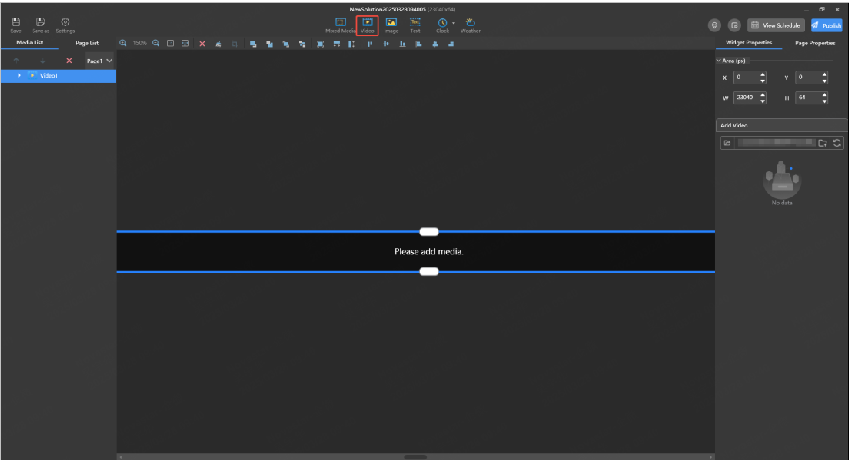Image resolution: width=849 pixels, height=460 pixels.
Task: Click the top edge handle of video widget
Action: (x=429, y=232)
